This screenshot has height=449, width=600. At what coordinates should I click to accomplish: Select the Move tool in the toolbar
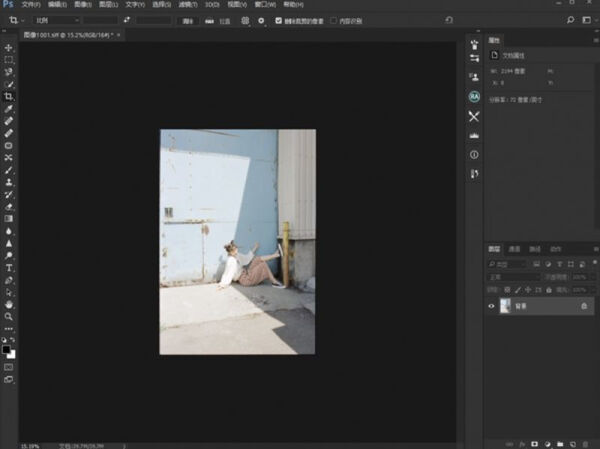click(x=9, y=47)
